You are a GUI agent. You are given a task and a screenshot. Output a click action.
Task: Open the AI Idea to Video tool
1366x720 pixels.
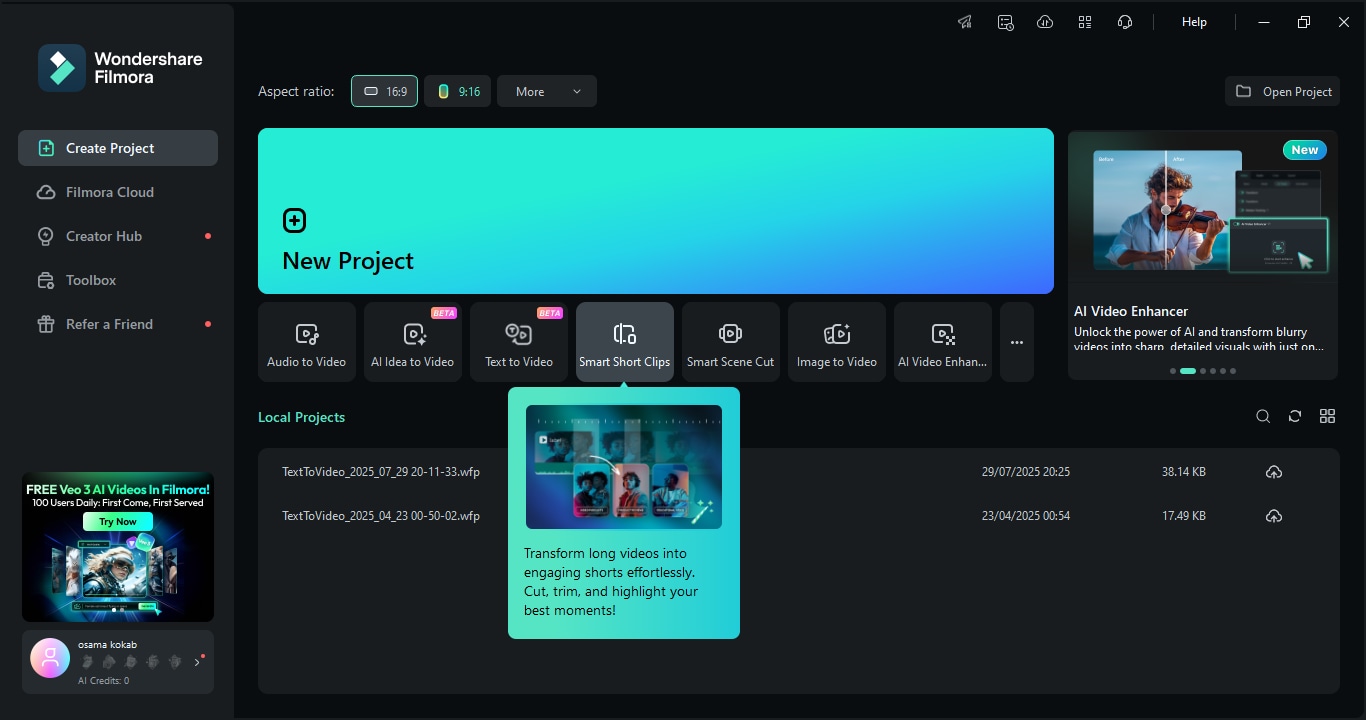point(413,342)
